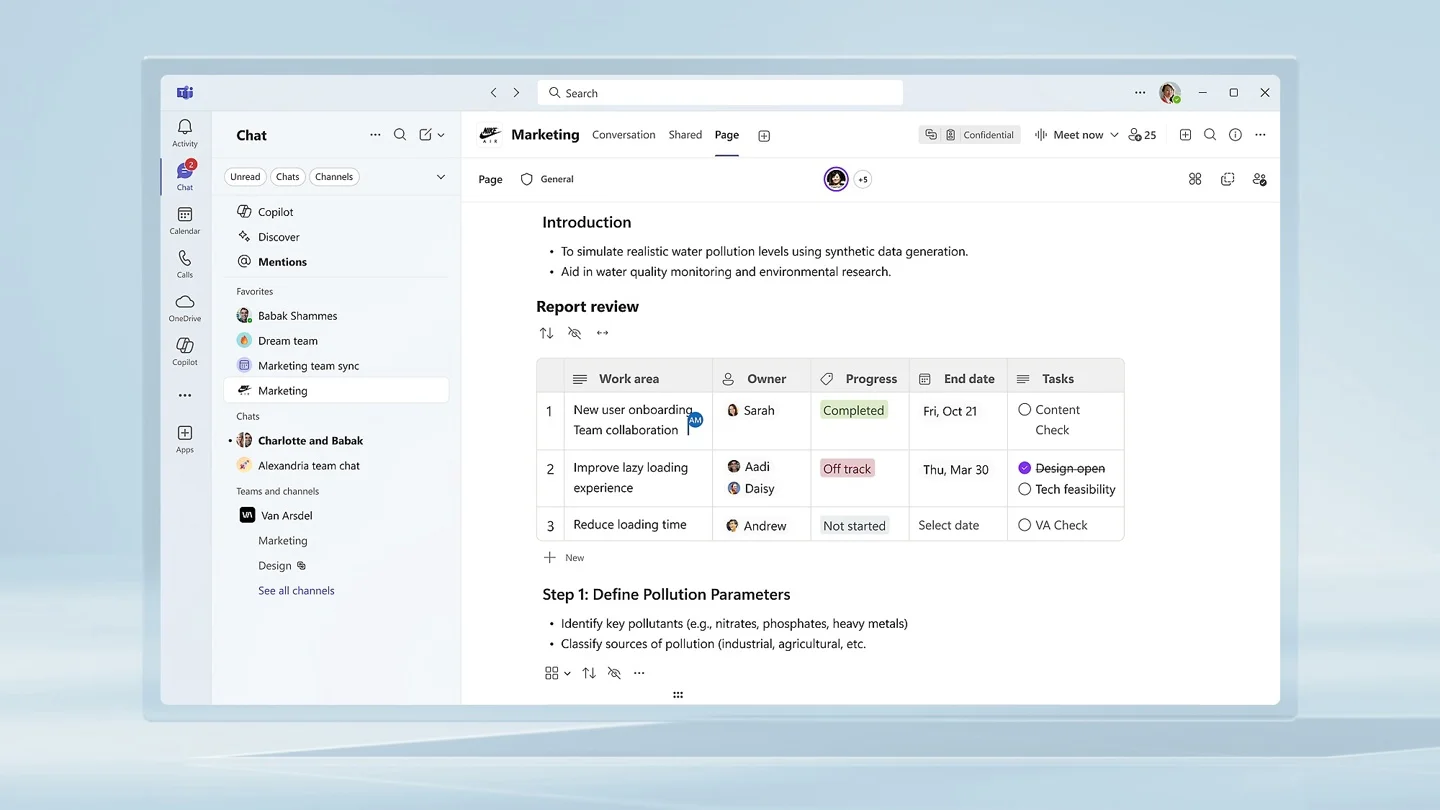Filter chat list by Channels
The image size is (1440, 810).
334,177
